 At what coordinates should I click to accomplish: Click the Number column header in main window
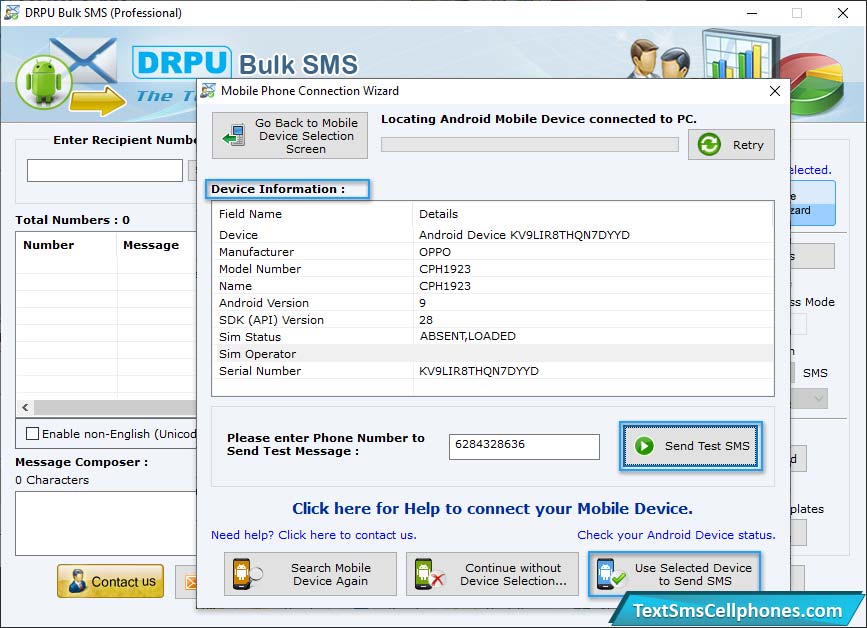[66, 245]
